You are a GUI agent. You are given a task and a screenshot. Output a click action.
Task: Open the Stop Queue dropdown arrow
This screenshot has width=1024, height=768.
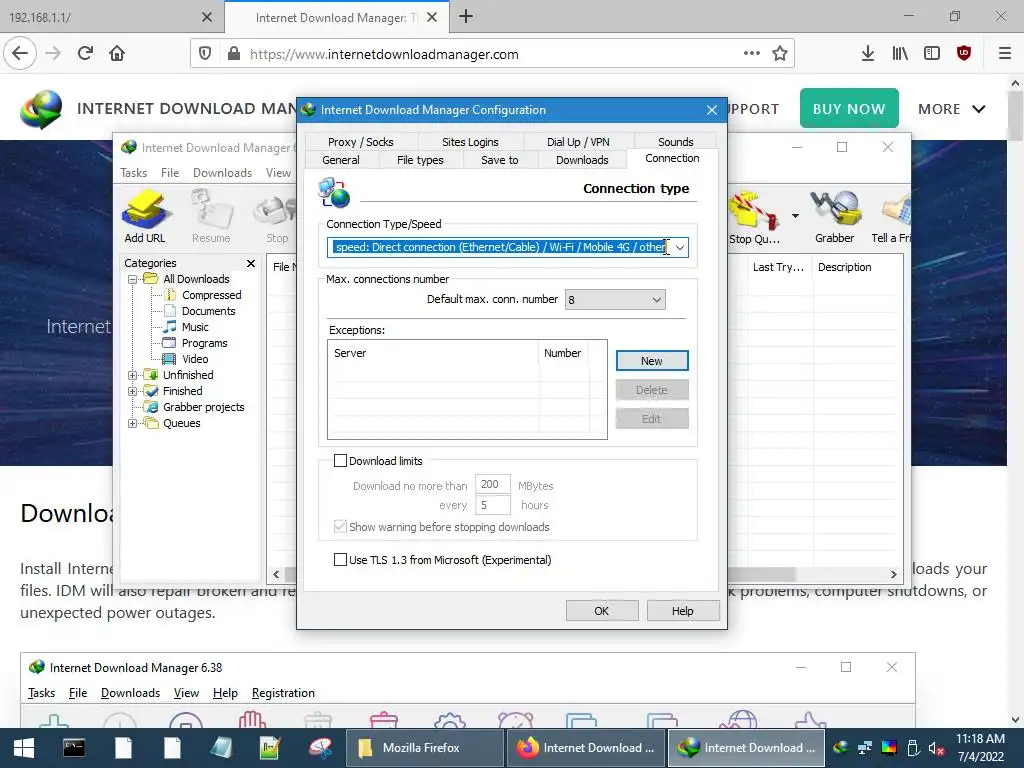tap(795, 216)
